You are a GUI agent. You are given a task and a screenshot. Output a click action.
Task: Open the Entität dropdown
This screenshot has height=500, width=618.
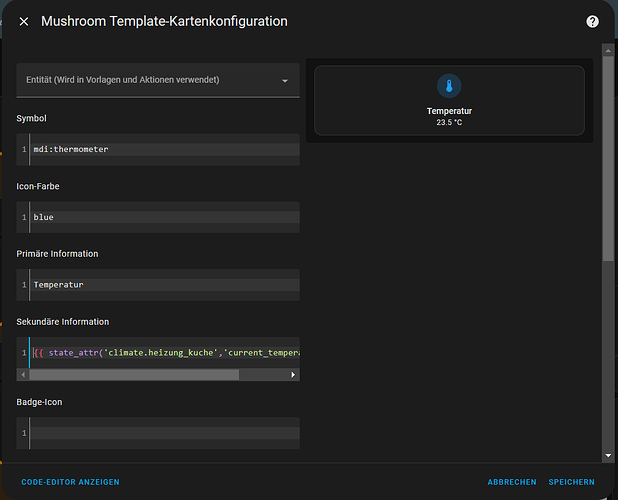158,80
